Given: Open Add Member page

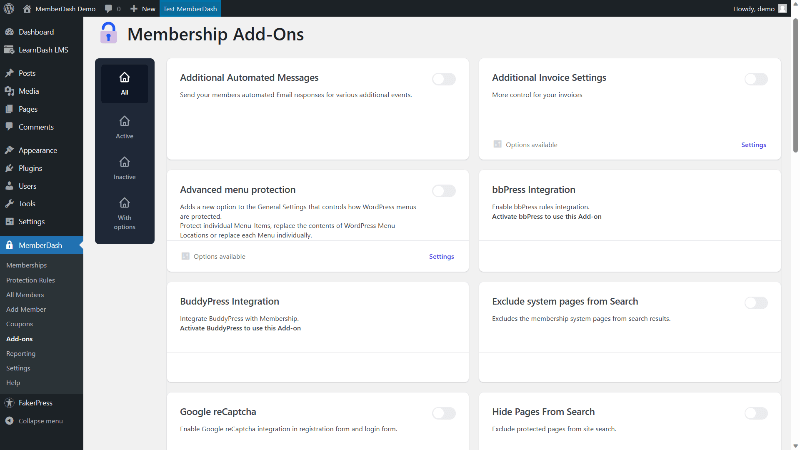Looking at the screenshot, I should [x=26, y=309].
